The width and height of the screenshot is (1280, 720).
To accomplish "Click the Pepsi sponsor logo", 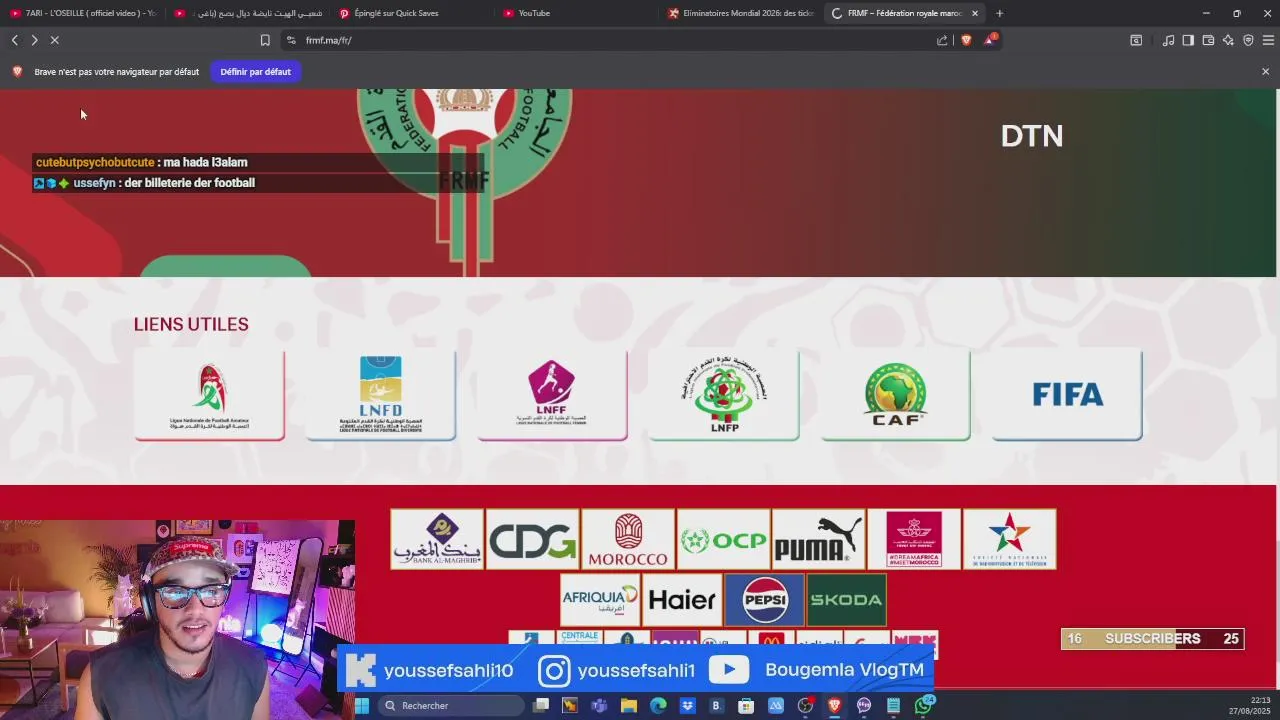I will pyautogui.click(x=764, y=600).
